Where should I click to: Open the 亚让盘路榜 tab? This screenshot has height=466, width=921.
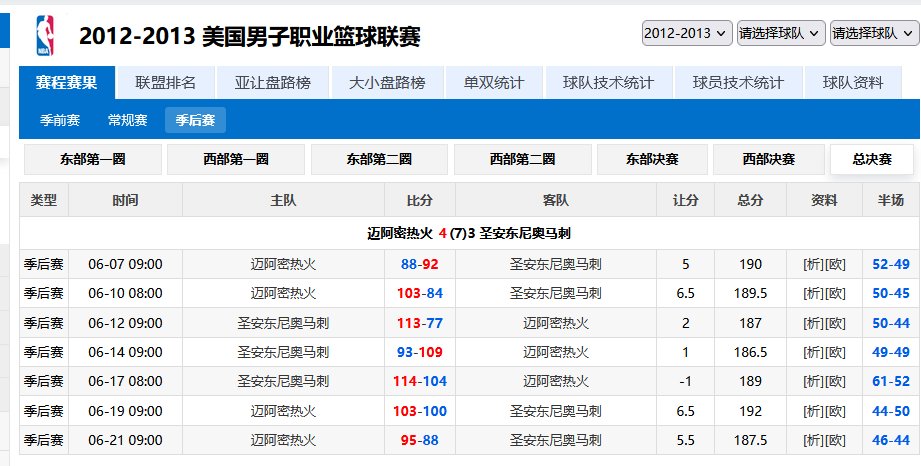click(x=273, y=82)
